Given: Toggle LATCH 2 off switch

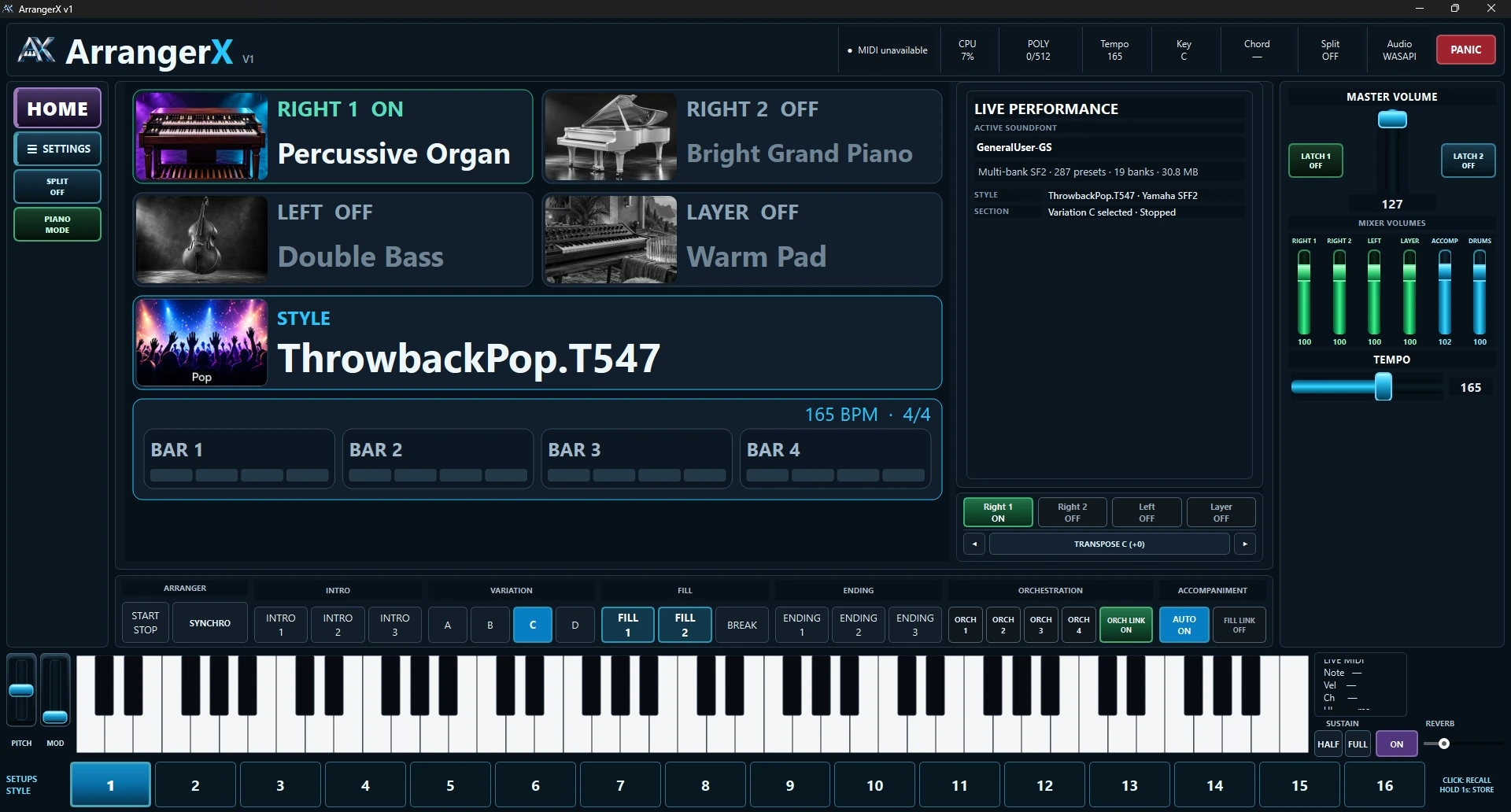Looking at the screenshot, I should tap(1468, 161).
